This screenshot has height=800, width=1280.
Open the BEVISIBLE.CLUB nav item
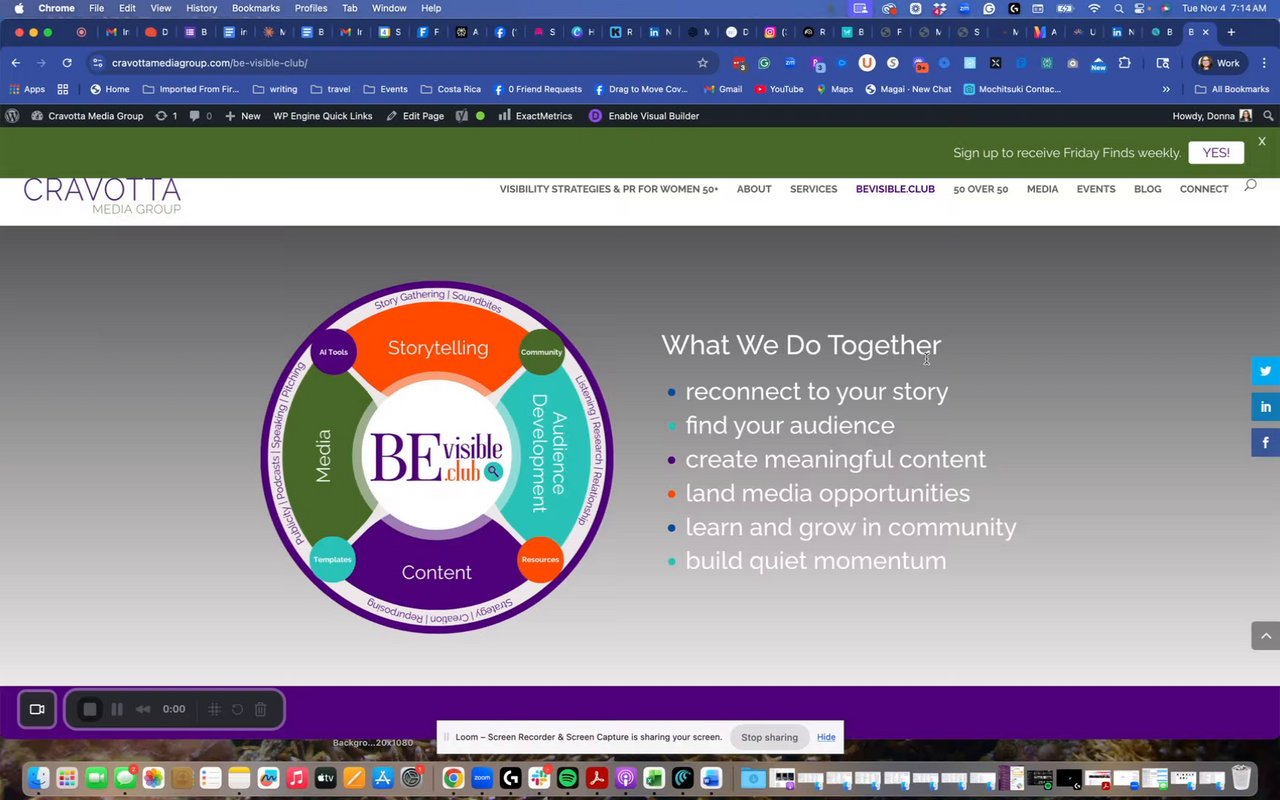[x=895, y=189]
